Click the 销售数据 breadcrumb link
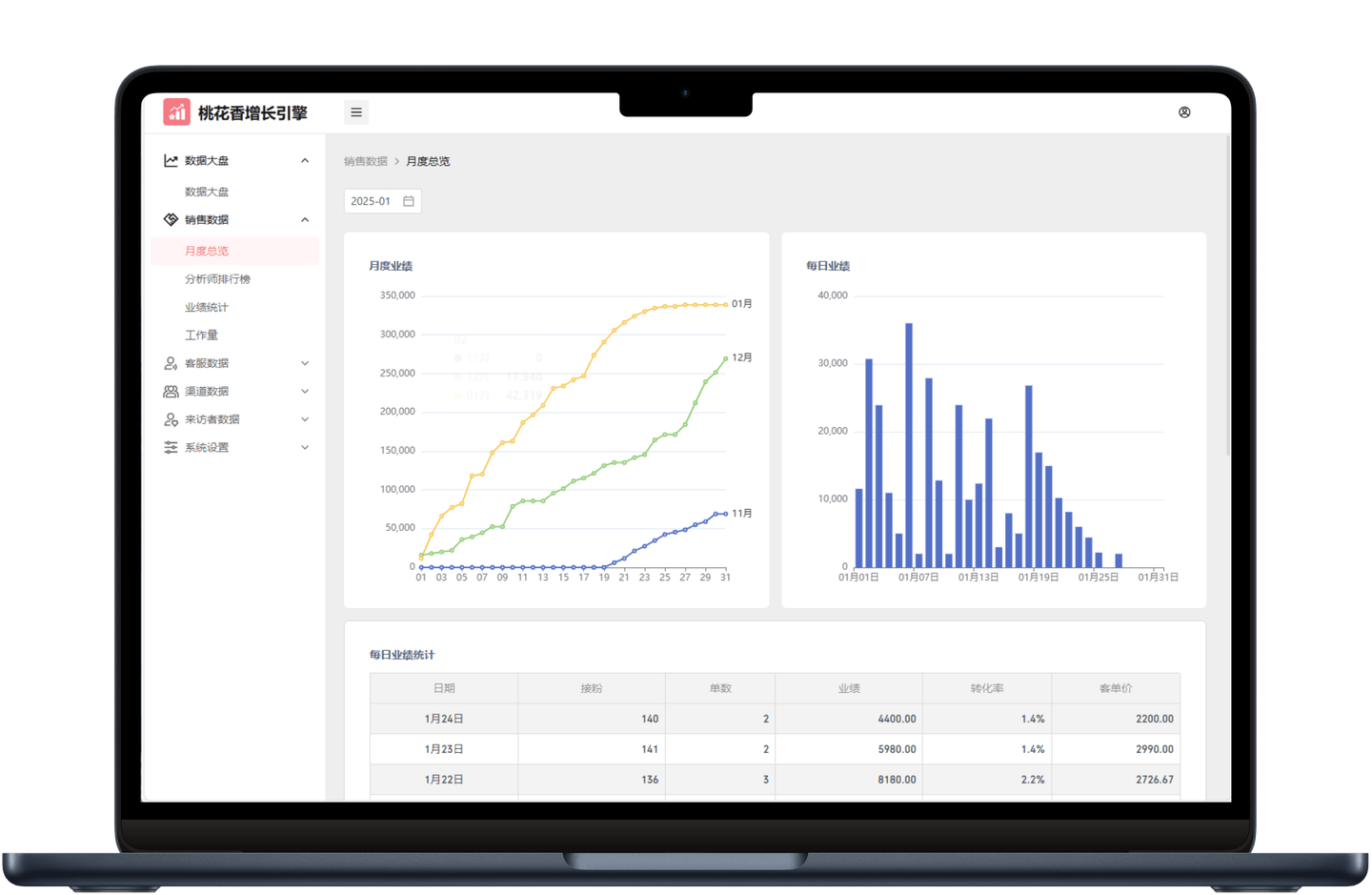1372x895 pixels. tap(366, 162)
